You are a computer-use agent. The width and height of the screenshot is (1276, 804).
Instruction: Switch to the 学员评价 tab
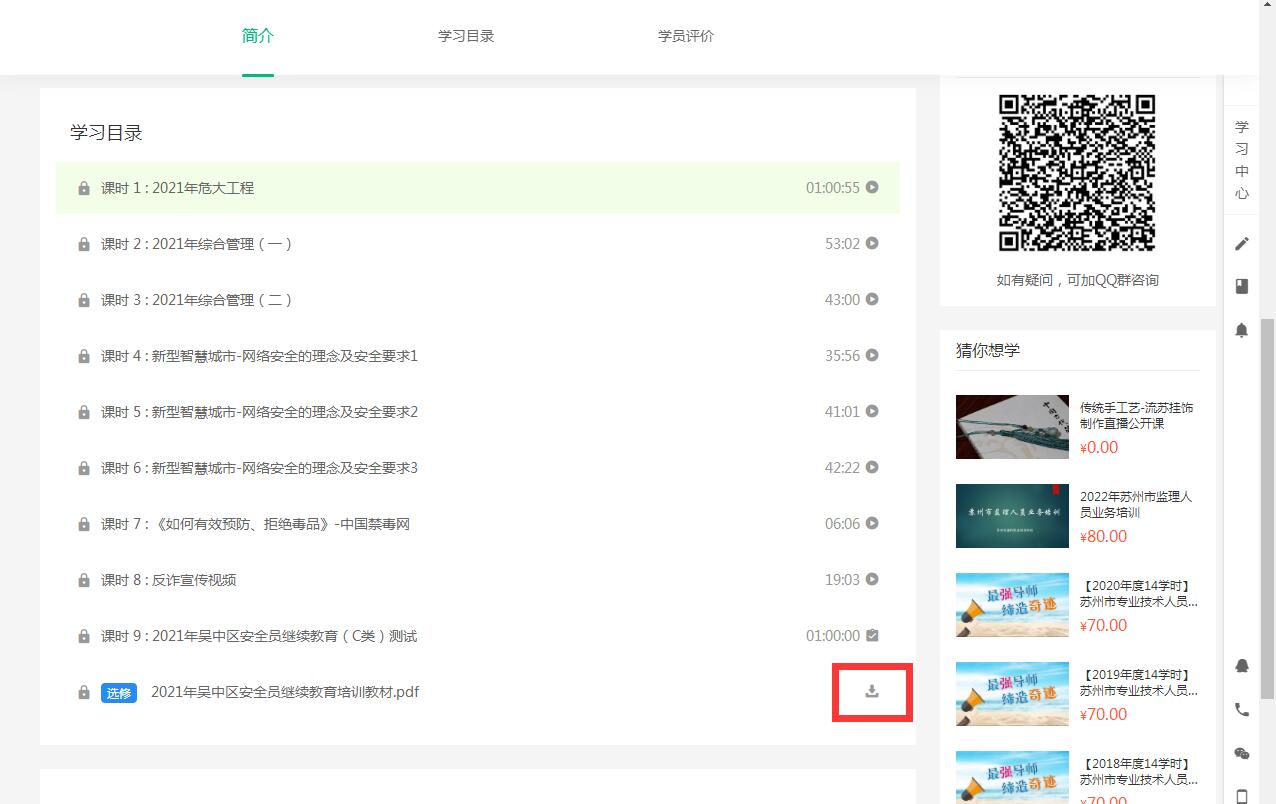tap(686, 36)
